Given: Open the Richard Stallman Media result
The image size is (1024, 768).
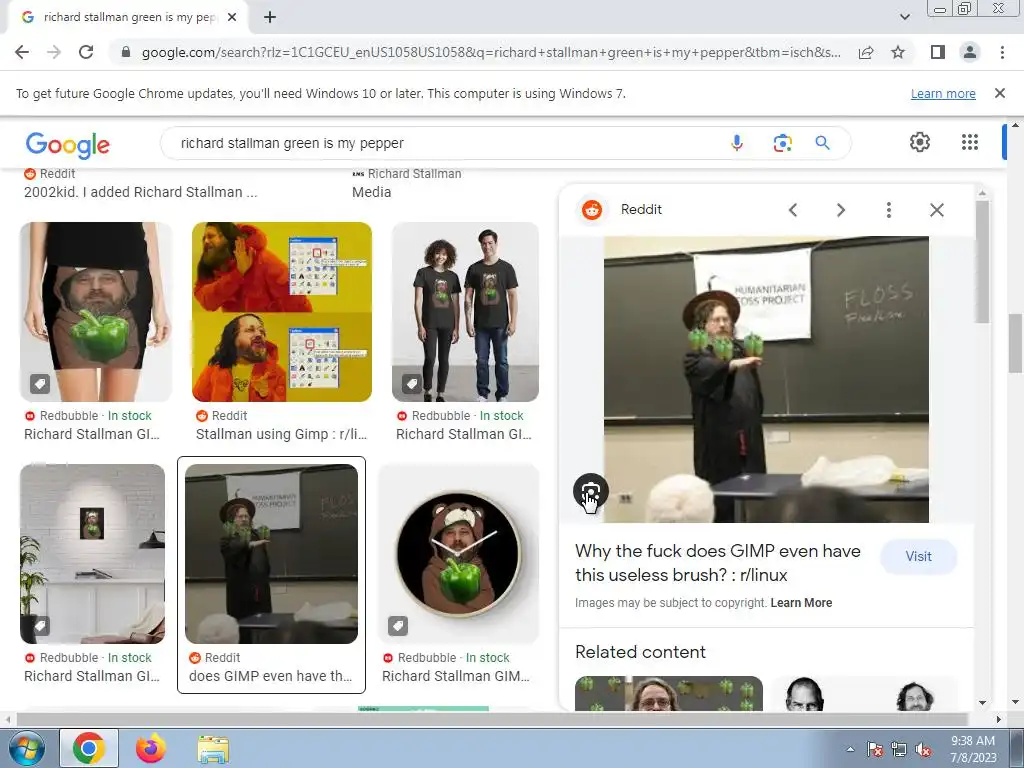Looking at the screenshot, I should point(372,192).
